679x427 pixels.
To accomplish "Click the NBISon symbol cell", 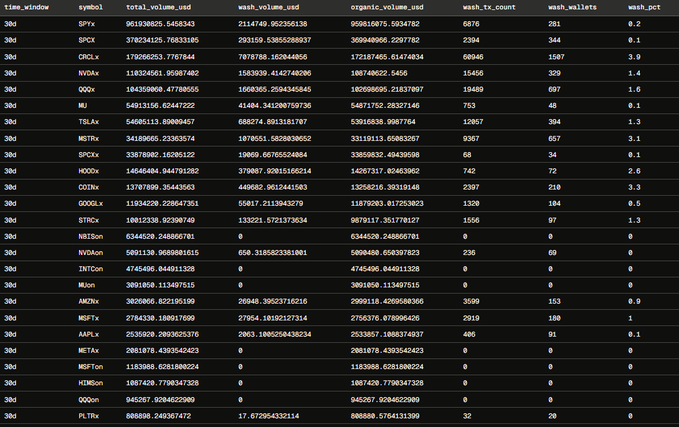I will [91, 236].
